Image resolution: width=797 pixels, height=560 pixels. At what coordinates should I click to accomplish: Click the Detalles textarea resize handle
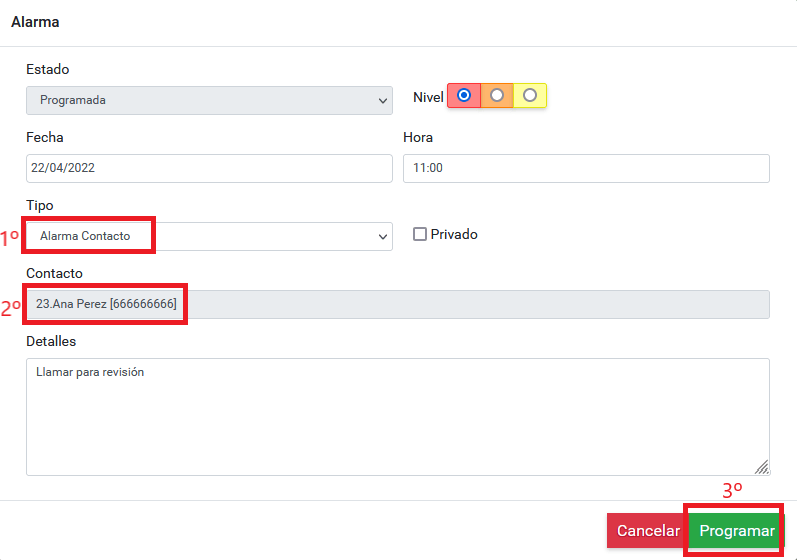pos(762,468)
